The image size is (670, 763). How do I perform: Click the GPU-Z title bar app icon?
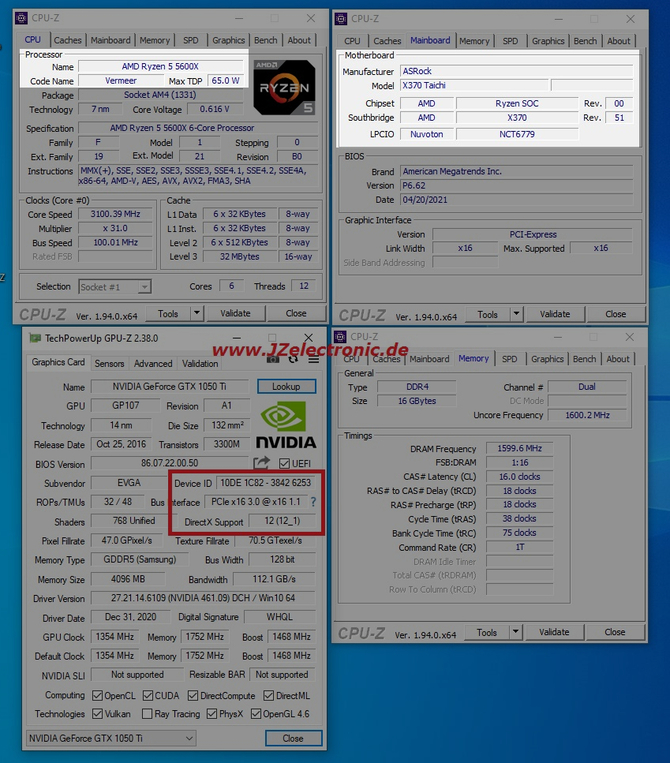[x=35, y=338]
